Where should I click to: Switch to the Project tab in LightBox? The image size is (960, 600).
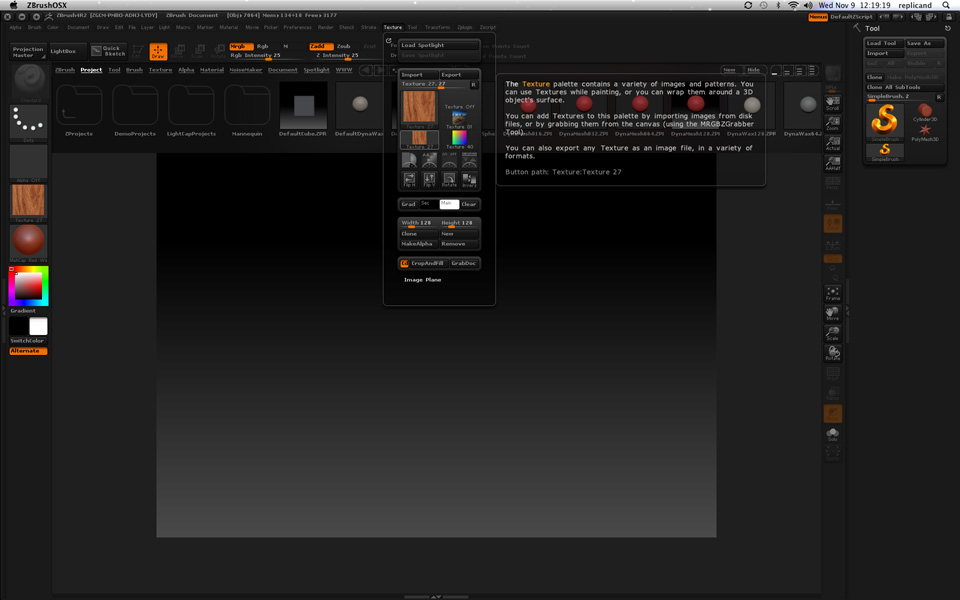pos(91,70)
